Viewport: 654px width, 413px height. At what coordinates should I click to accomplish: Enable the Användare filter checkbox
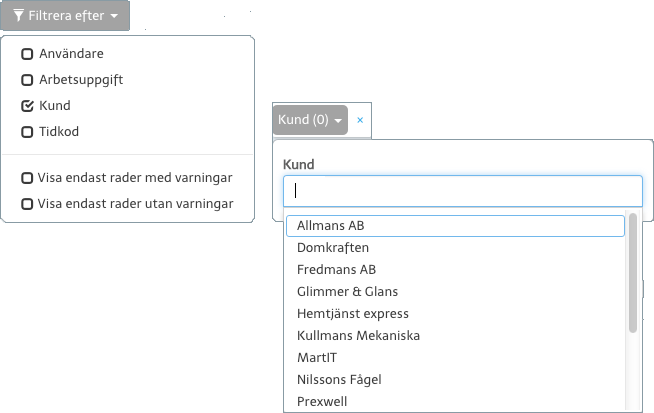tap(27, 53)
